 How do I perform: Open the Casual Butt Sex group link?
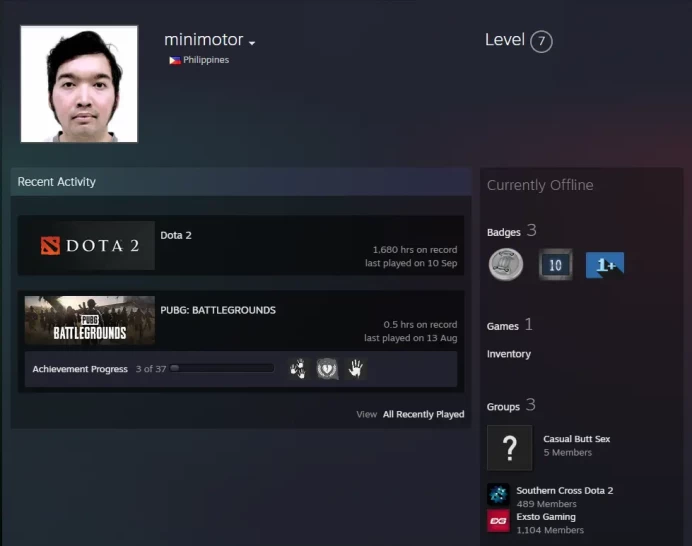pyautogui.click(x=576, y=439)
